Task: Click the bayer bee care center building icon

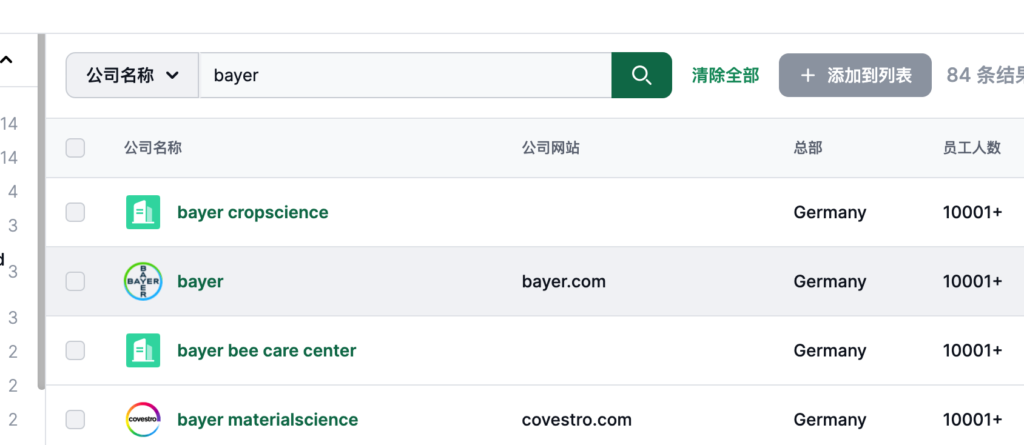Action: point(143,351)
